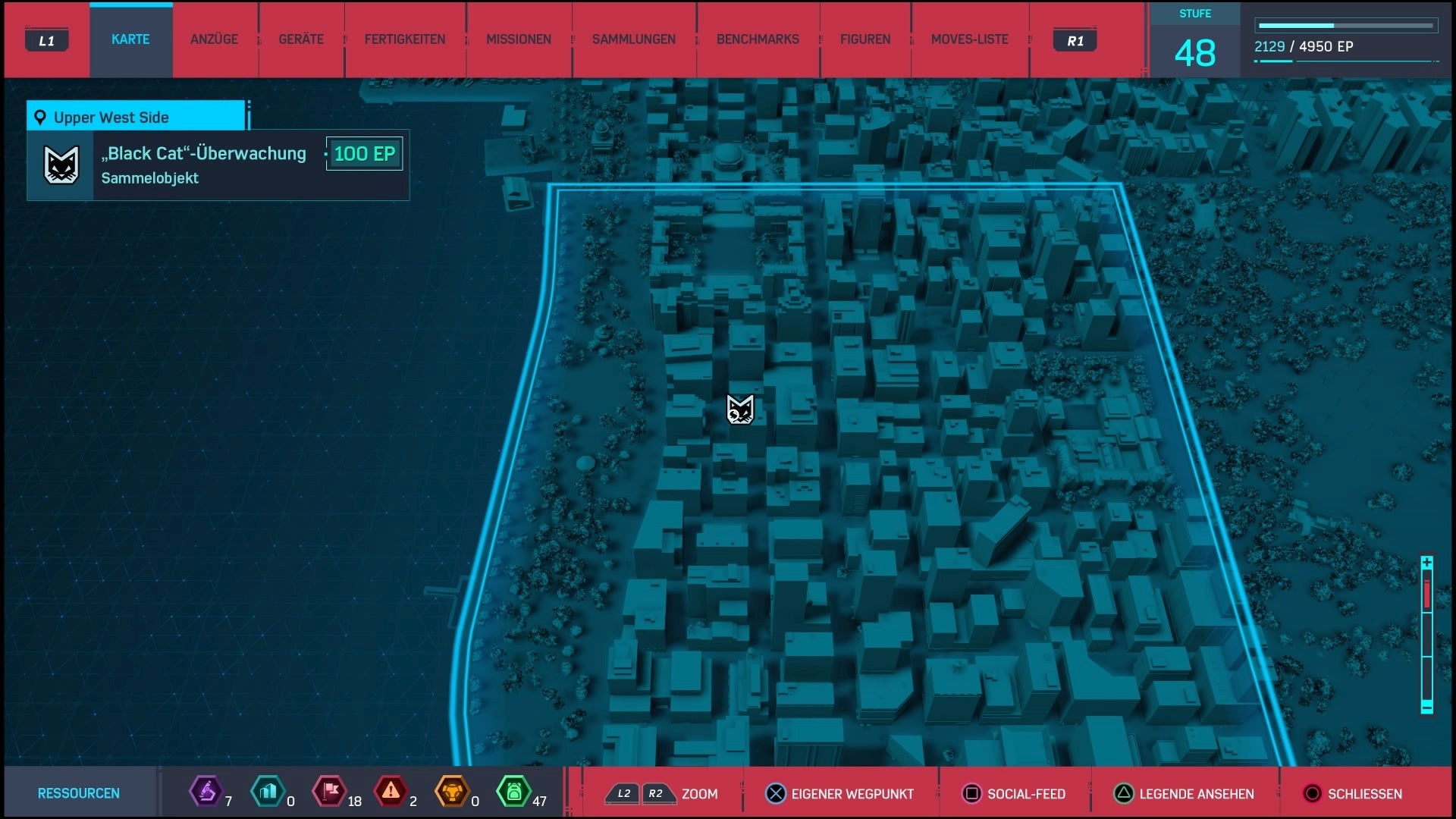1456x819 pixels.
Task: Click the Ressourcen label
Action: point(79,793)
